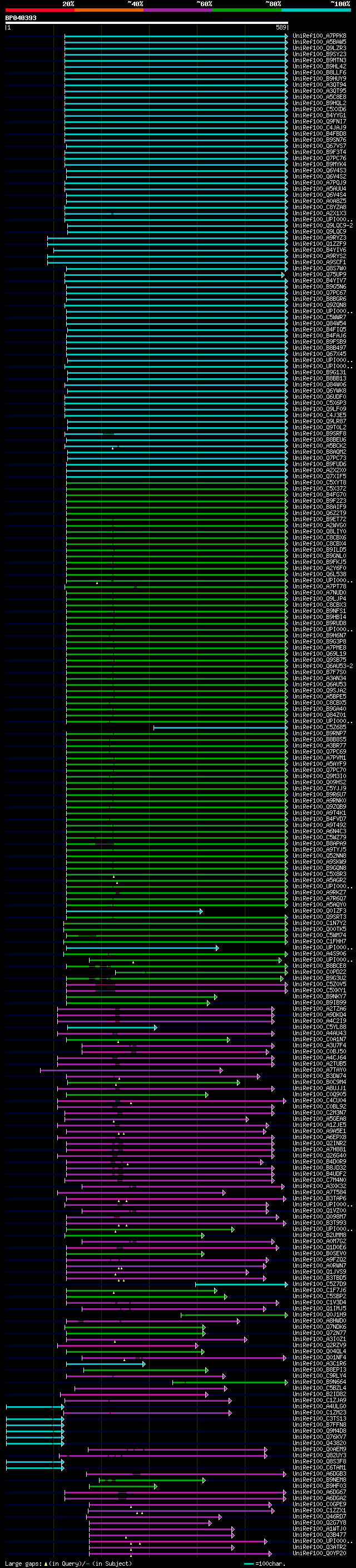Screen dimensions: 356x1568
Task: Select hit label UniRef100_A5AGR2
Action: click(319, 880)
